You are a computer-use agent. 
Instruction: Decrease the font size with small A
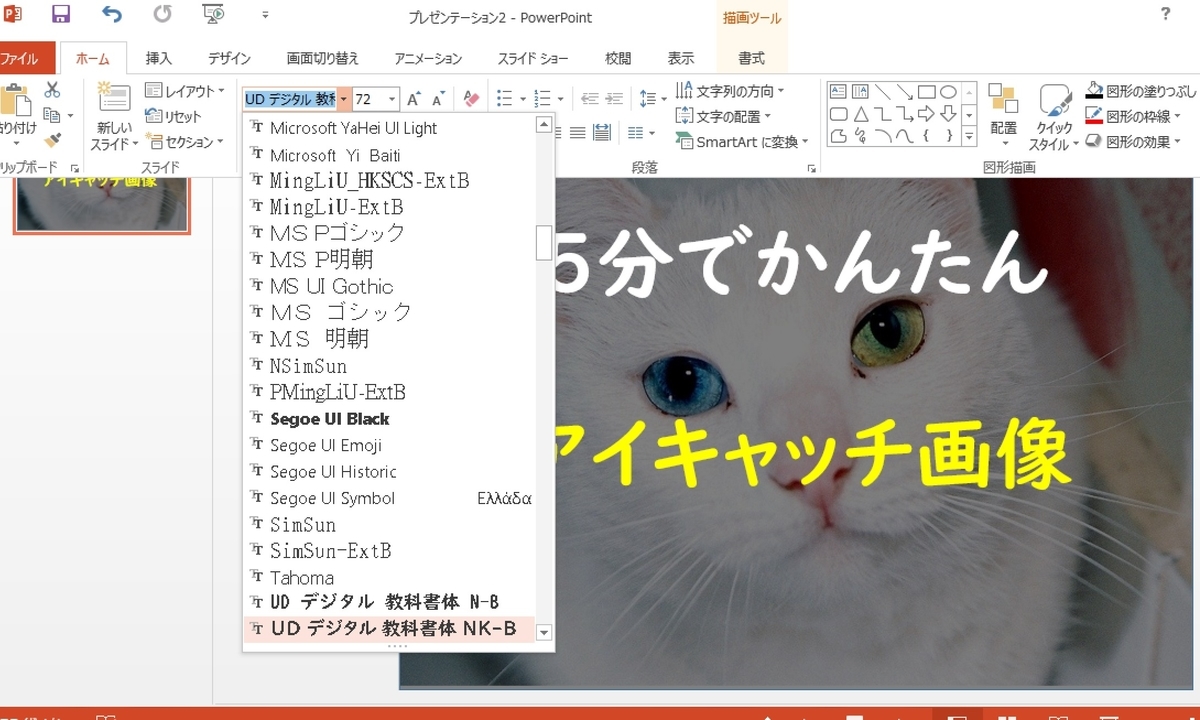coord(437,99)
